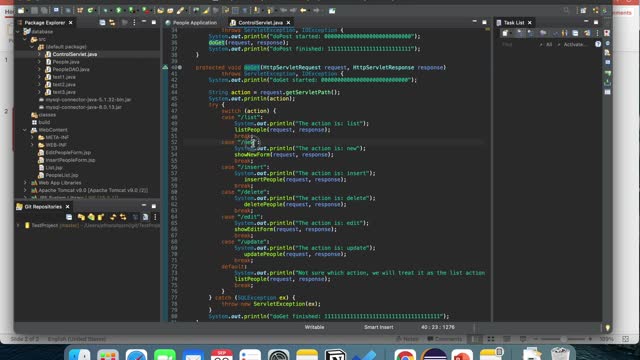This screenshot has height=360, width=640.
Task: Click the green Run button in toolbar
Action: click(x=118, y=10)
